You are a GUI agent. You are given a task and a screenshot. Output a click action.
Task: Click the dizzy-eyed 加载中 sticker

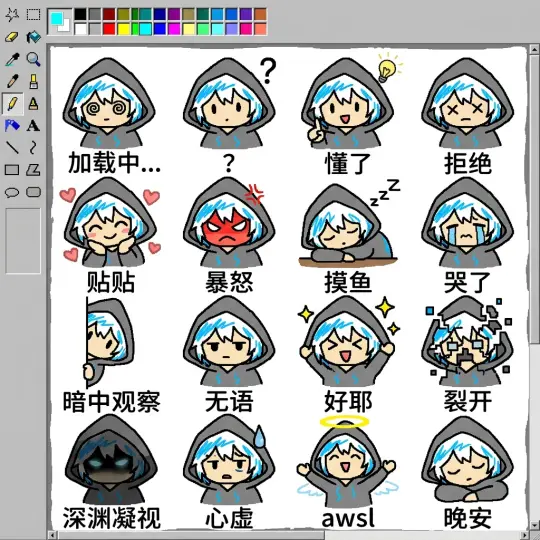[109, 103]
